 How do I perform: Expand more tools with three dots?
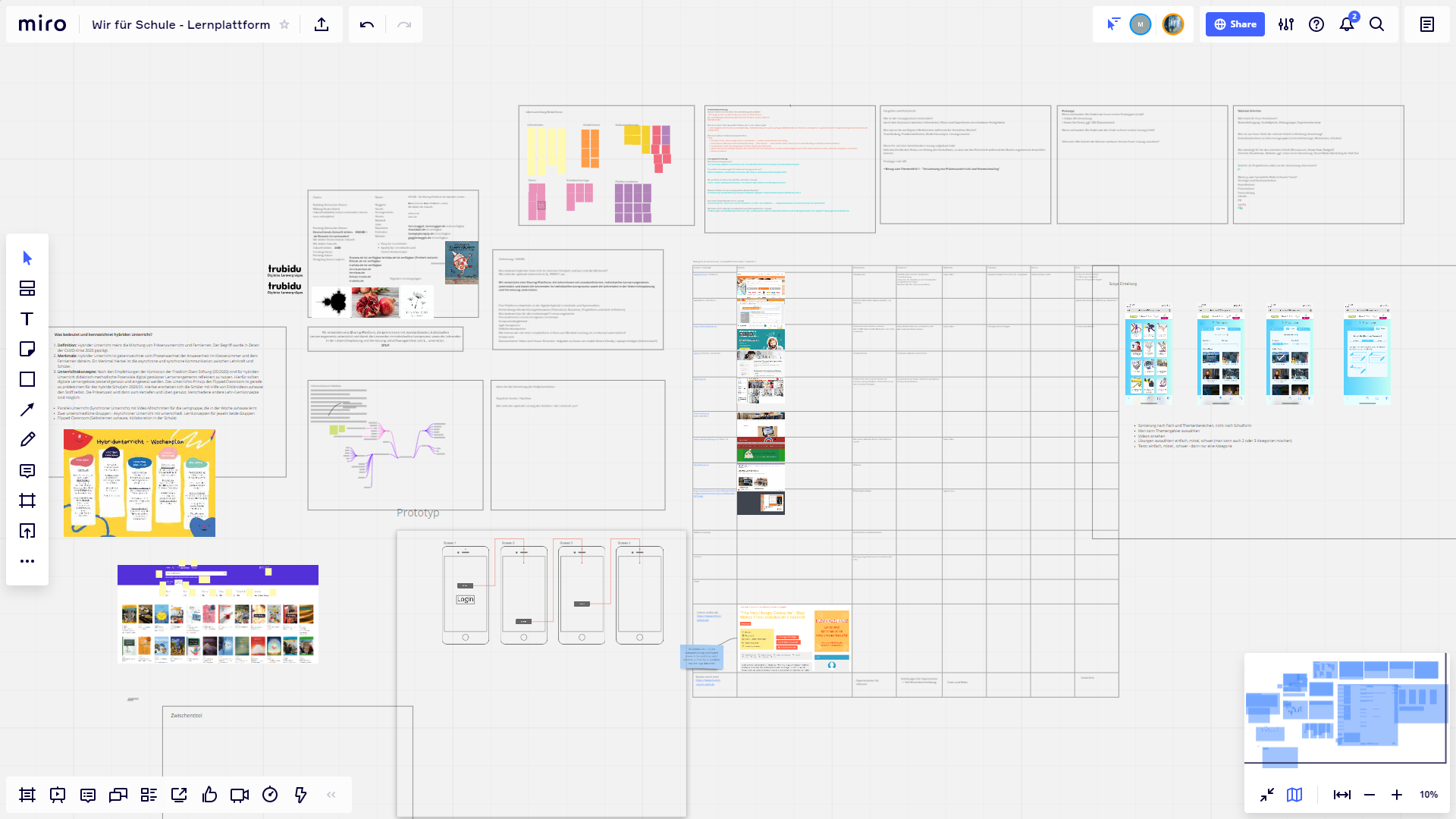[x=27, y=561]
